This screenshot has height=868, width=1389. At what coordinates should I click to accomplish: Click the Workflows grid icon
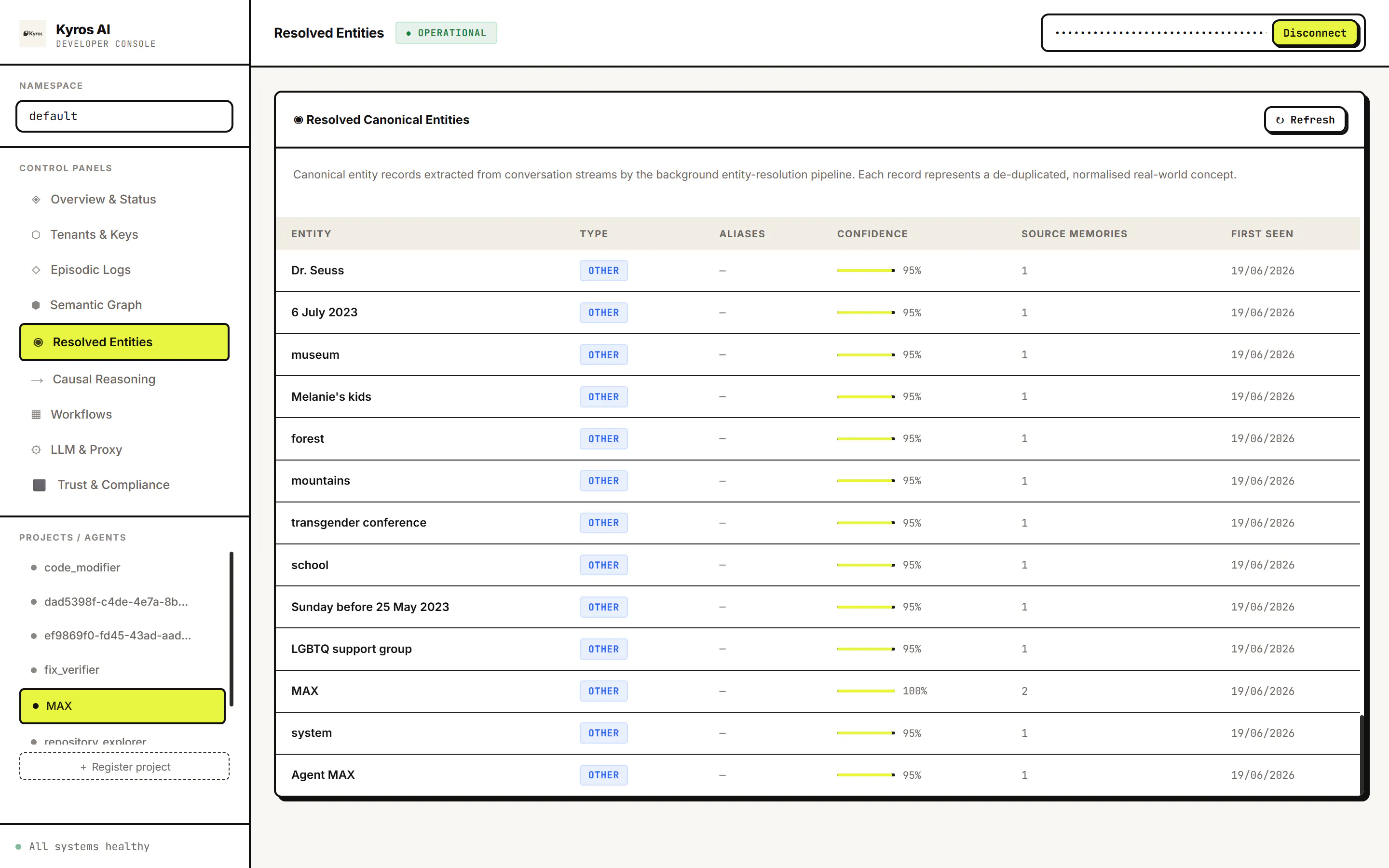pos(36,415)
